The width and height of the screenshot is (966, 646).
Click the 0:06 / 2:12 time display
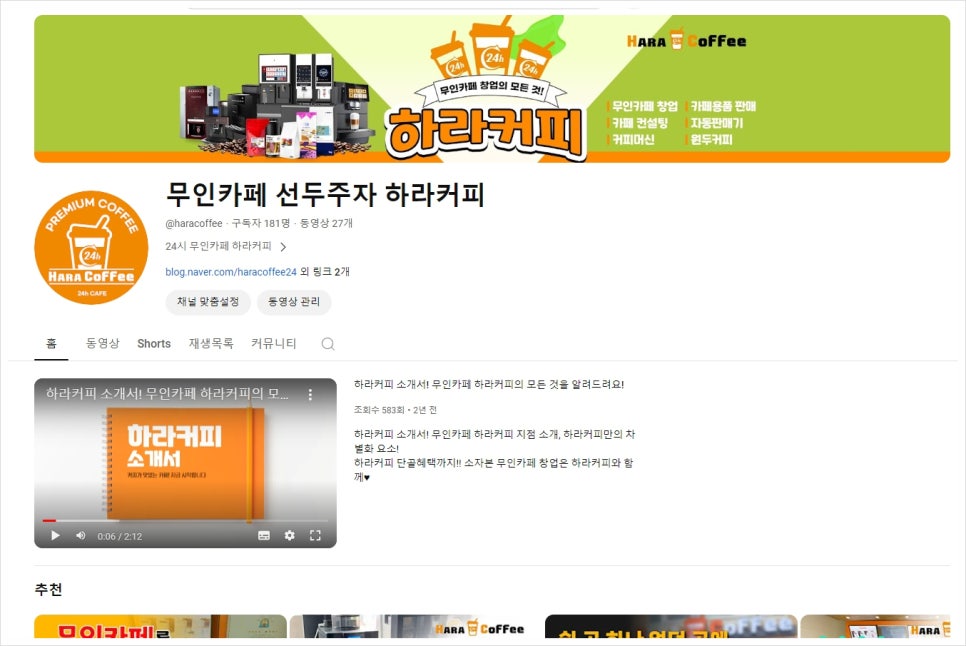(120, 536)
